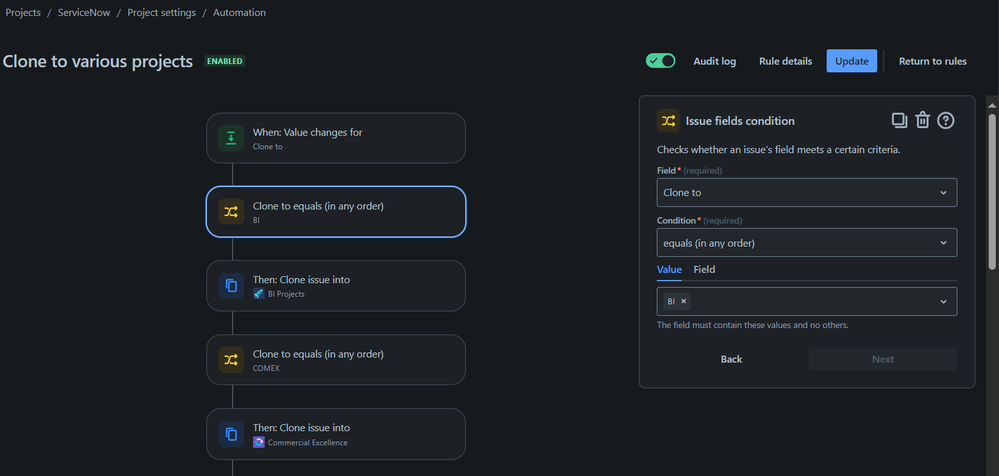The height and width of the screenshot is (476, 999).
Task: Open the Field dropdown showing Clone to
Action: (x=806, y=192)
